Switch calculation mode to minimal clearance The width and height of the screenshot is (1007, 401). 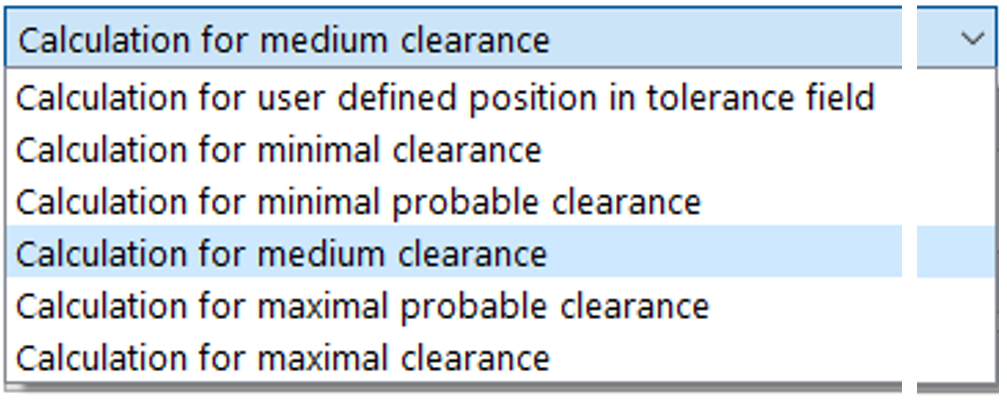(x=279, y=150)
